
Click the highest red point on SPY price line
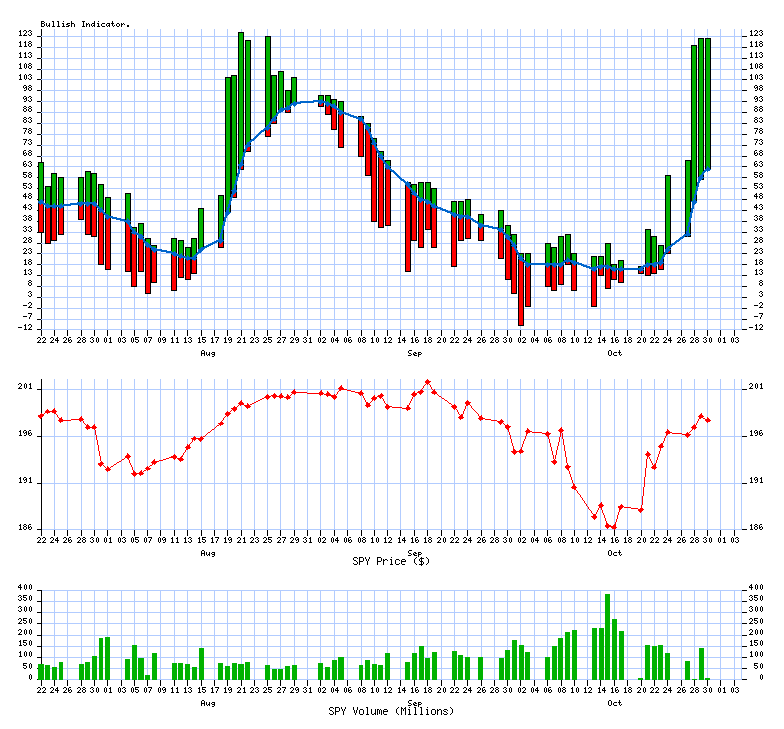coord(428,382)
